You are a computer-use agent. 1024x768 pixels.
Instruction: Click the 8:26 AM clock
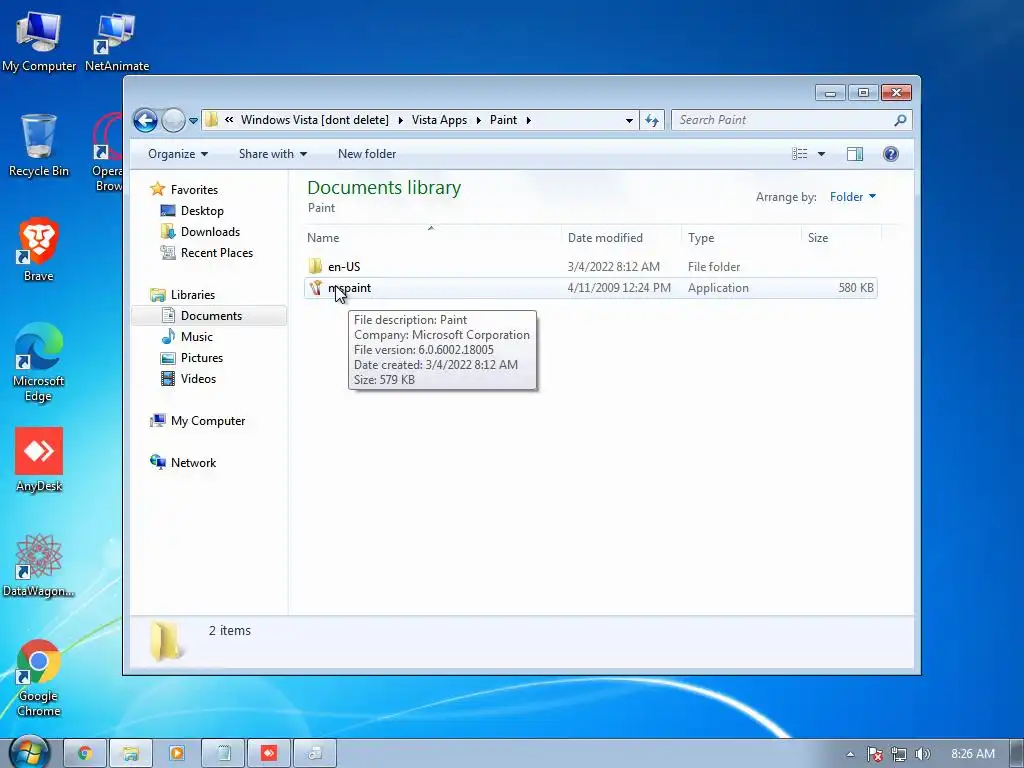[972, 754]
